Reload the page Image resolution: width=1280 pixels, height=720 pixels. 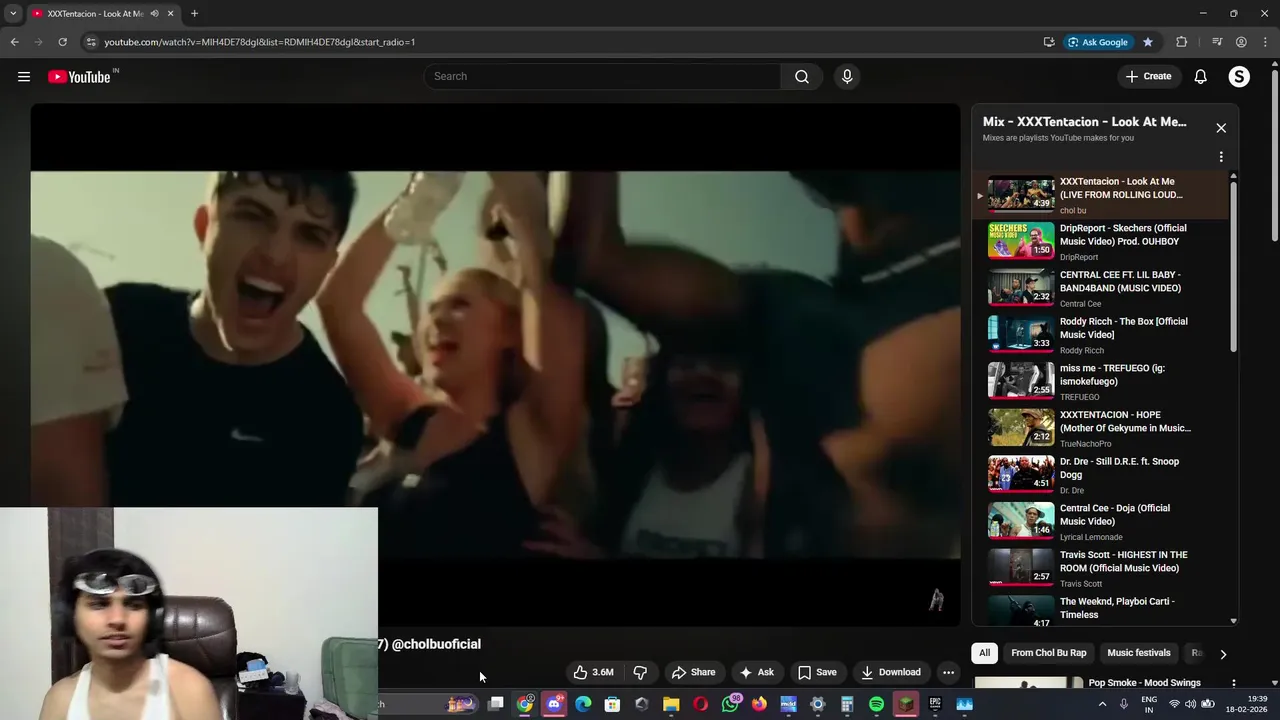[x=62, y=42]
